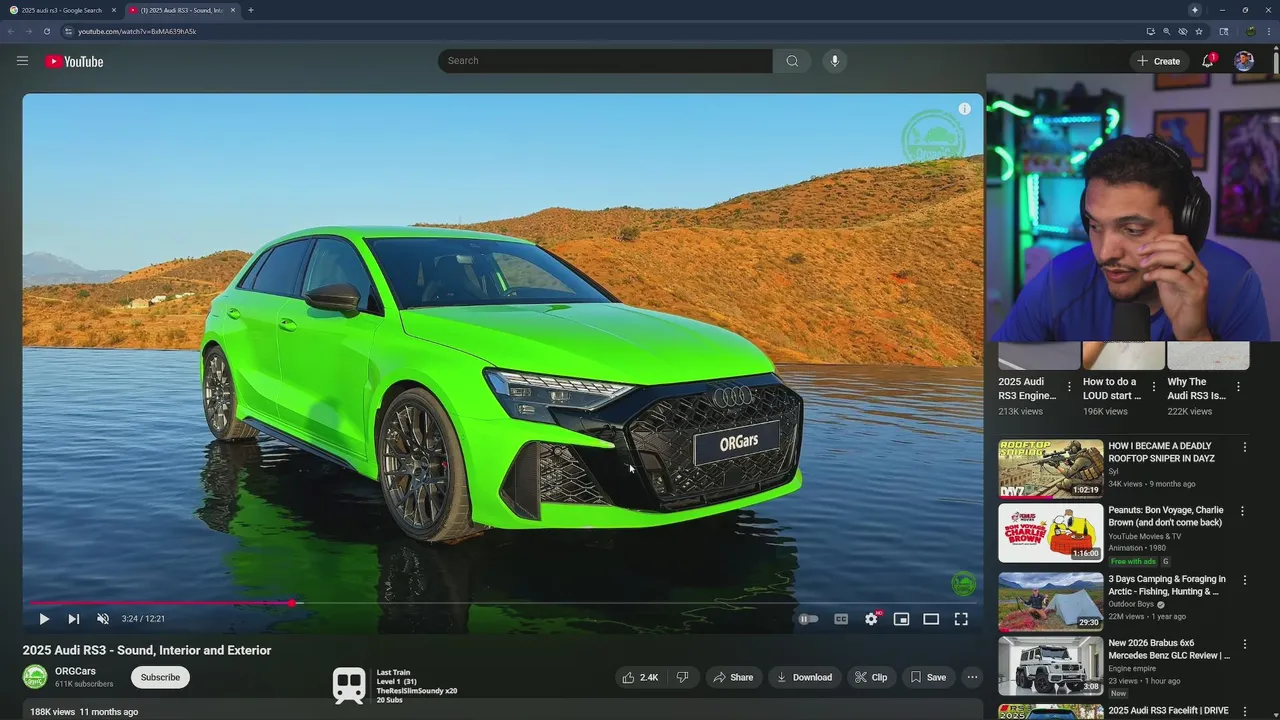This screenshot has width=1280, height=720.
Task: Dislike the video
Action: click(x=682, y=677)
